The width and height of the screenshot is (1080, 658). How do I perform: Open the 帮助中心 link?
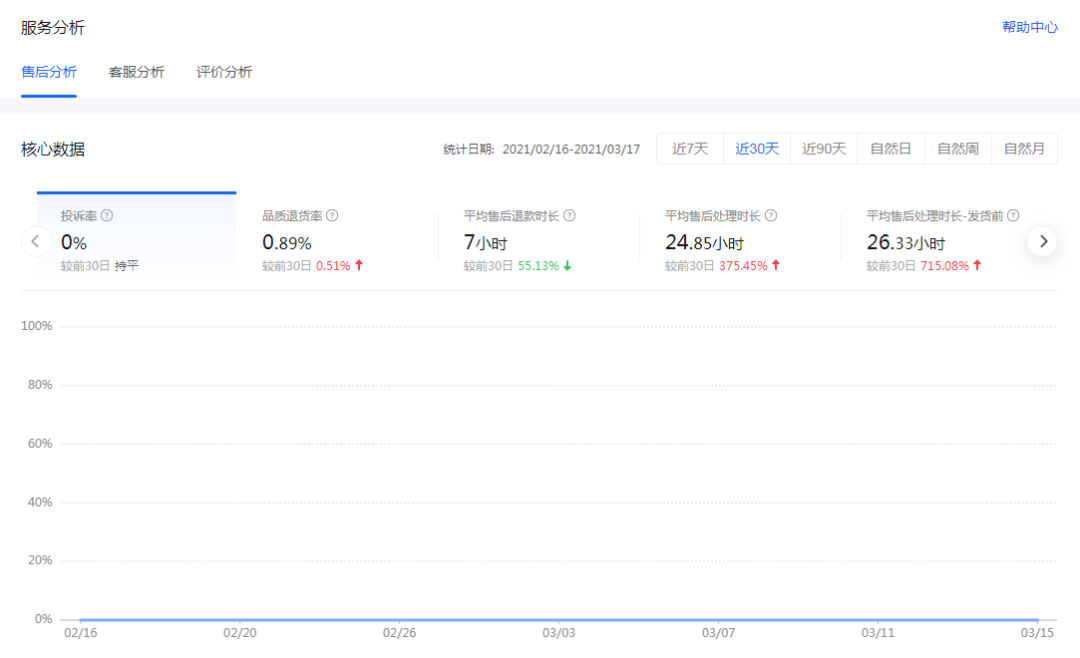pos(1029,27)
